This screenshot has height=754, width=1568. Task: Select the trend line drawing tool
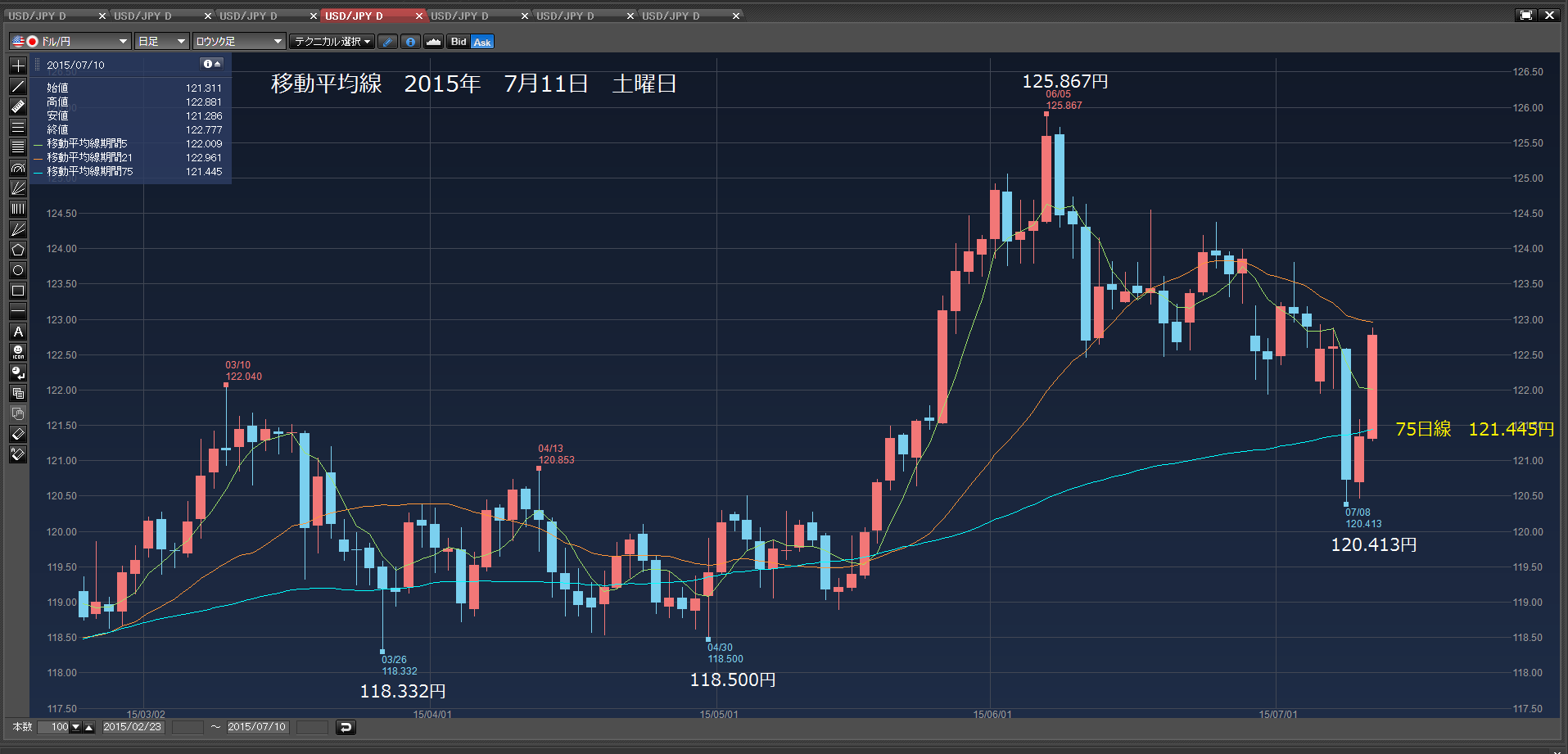tap(18, 86)
